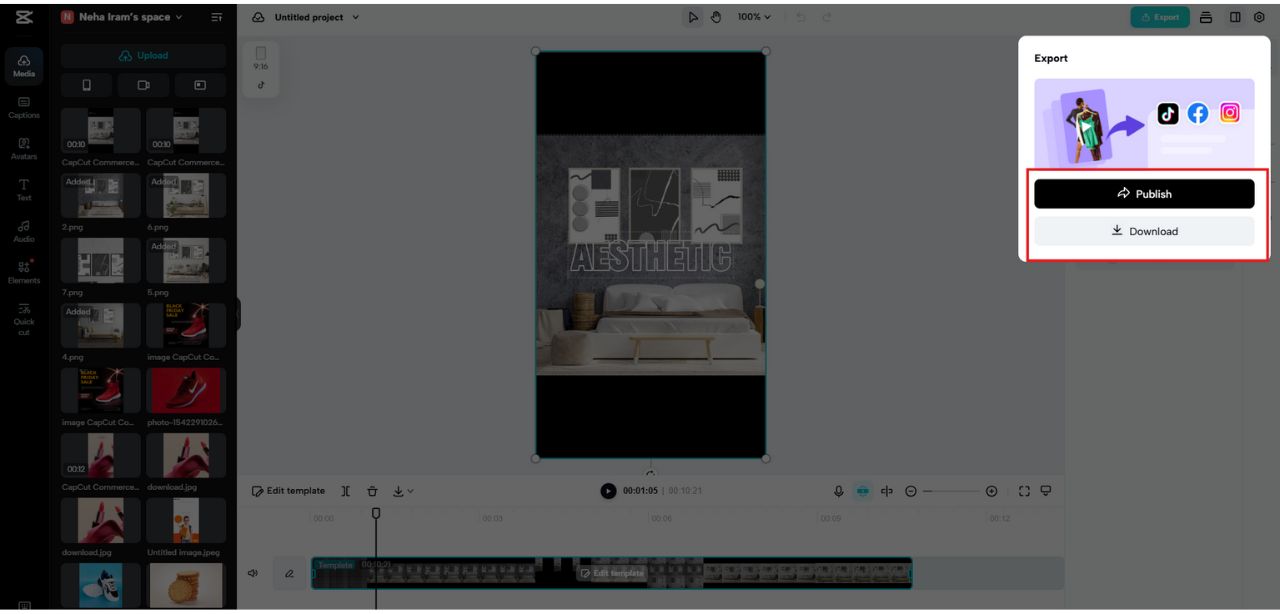Mute the track with speaker icon
Screen dimensions: 1280x614
pyautogui.click(x=253, y=573)
